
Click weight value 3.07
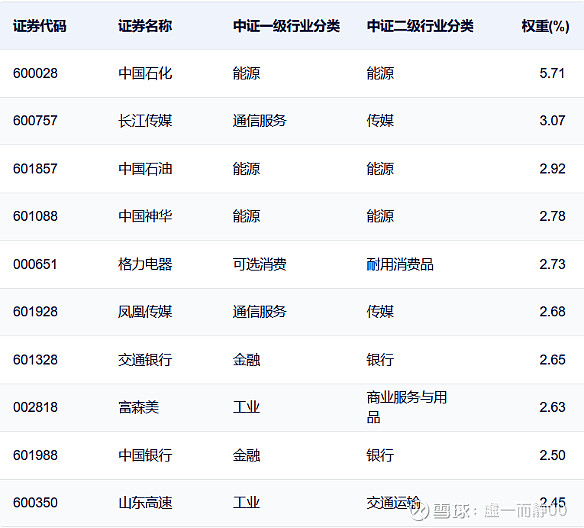(x=552, y=121)
